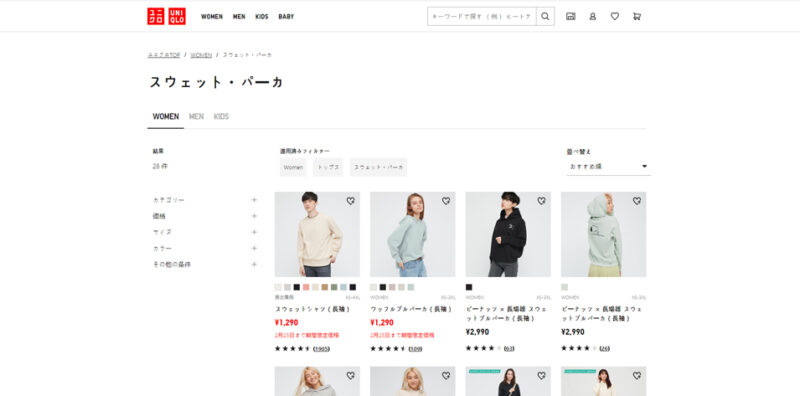Pick the mint swatch on waffle hoodie

coord(411,287)
